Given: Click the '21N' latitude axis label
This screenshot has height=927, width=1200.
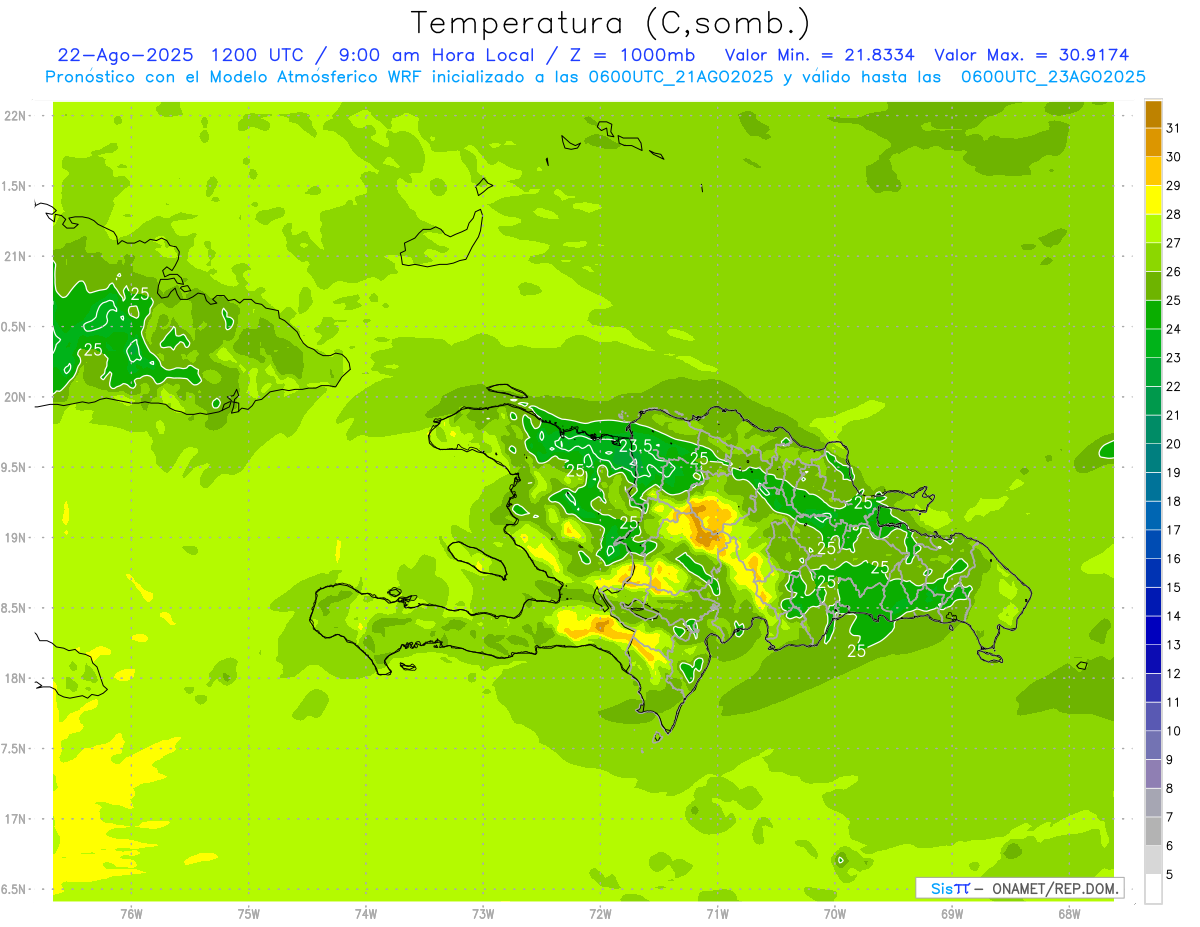Looking at the screenshot, I should click(14, 257).
